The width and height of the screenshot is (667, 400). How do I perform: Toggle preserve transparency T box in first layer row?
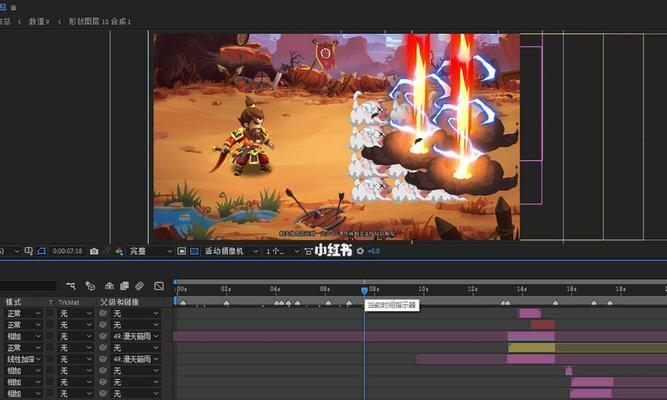pyautogui.click(x=50, y=313)
